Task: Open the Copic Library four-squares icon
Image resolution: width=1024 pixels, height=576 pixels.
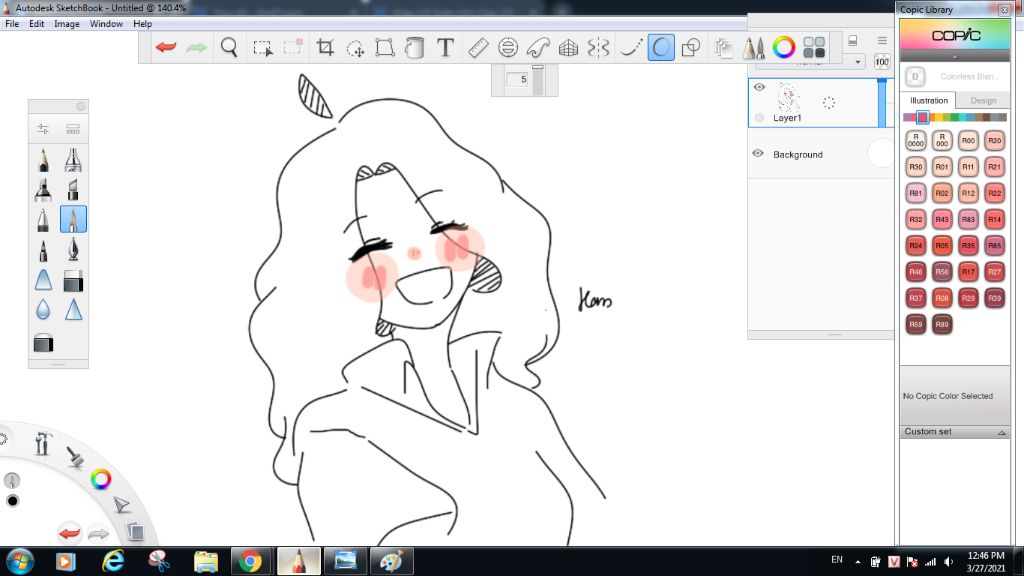Action: [x=814, y=47]
